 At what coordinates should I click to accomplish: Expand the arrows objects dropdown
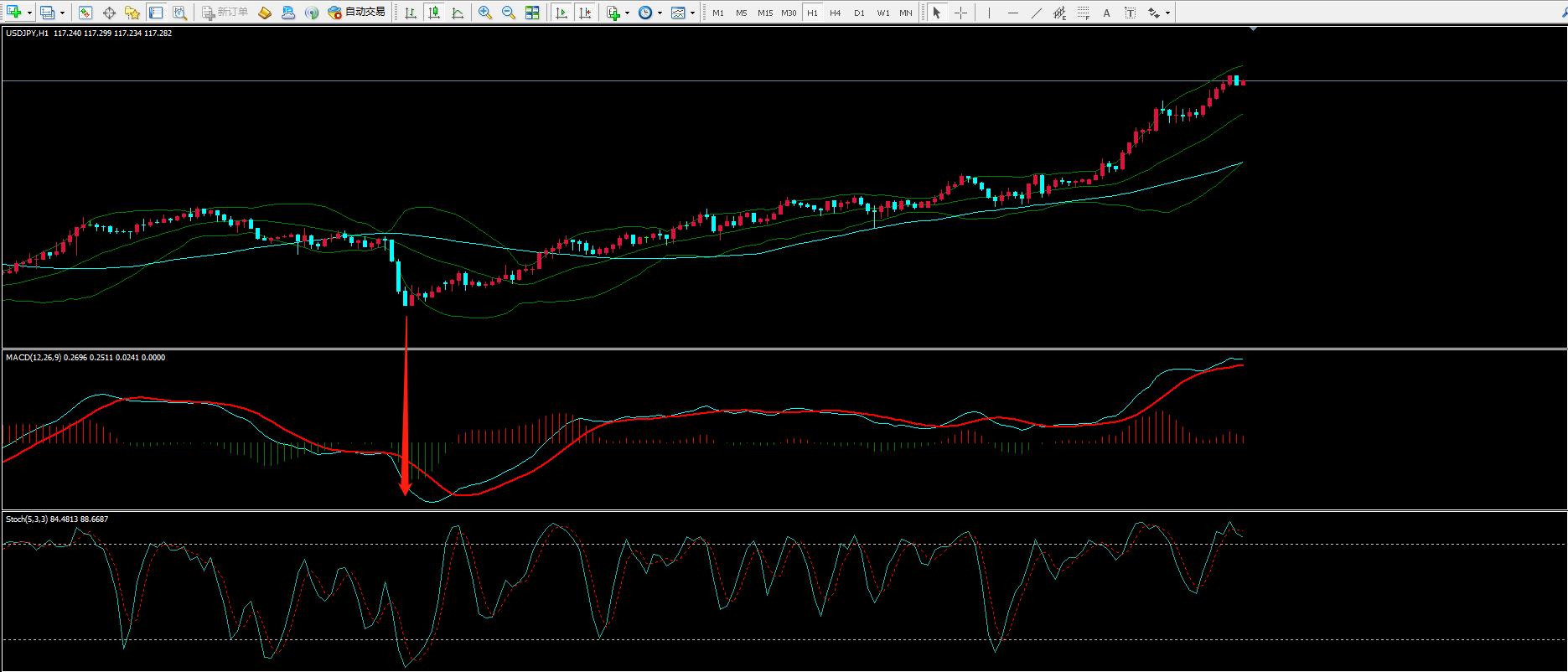(x=1167, y=13)
